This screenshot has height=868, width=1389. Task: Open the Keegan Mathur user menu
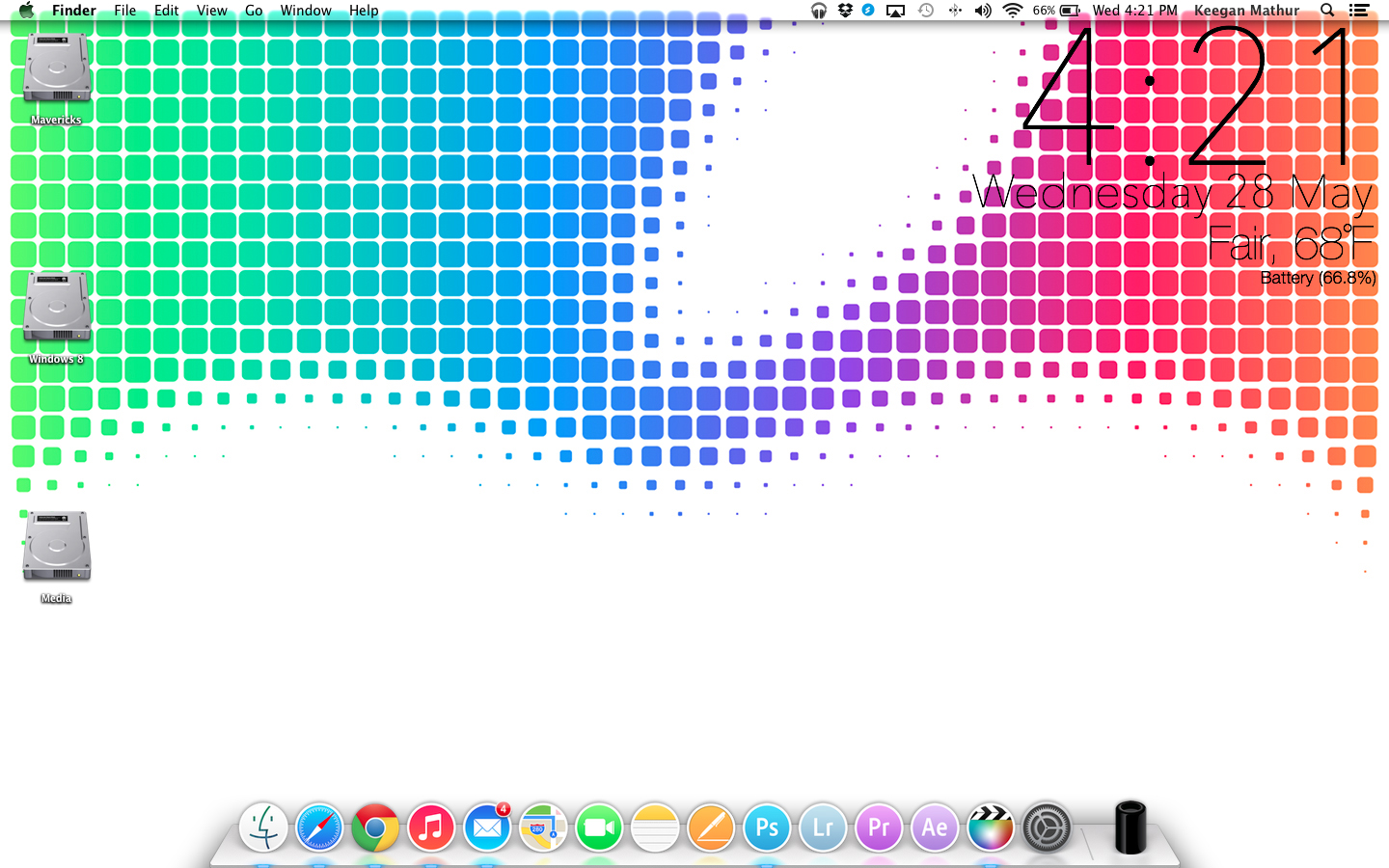pos(1247,11)
